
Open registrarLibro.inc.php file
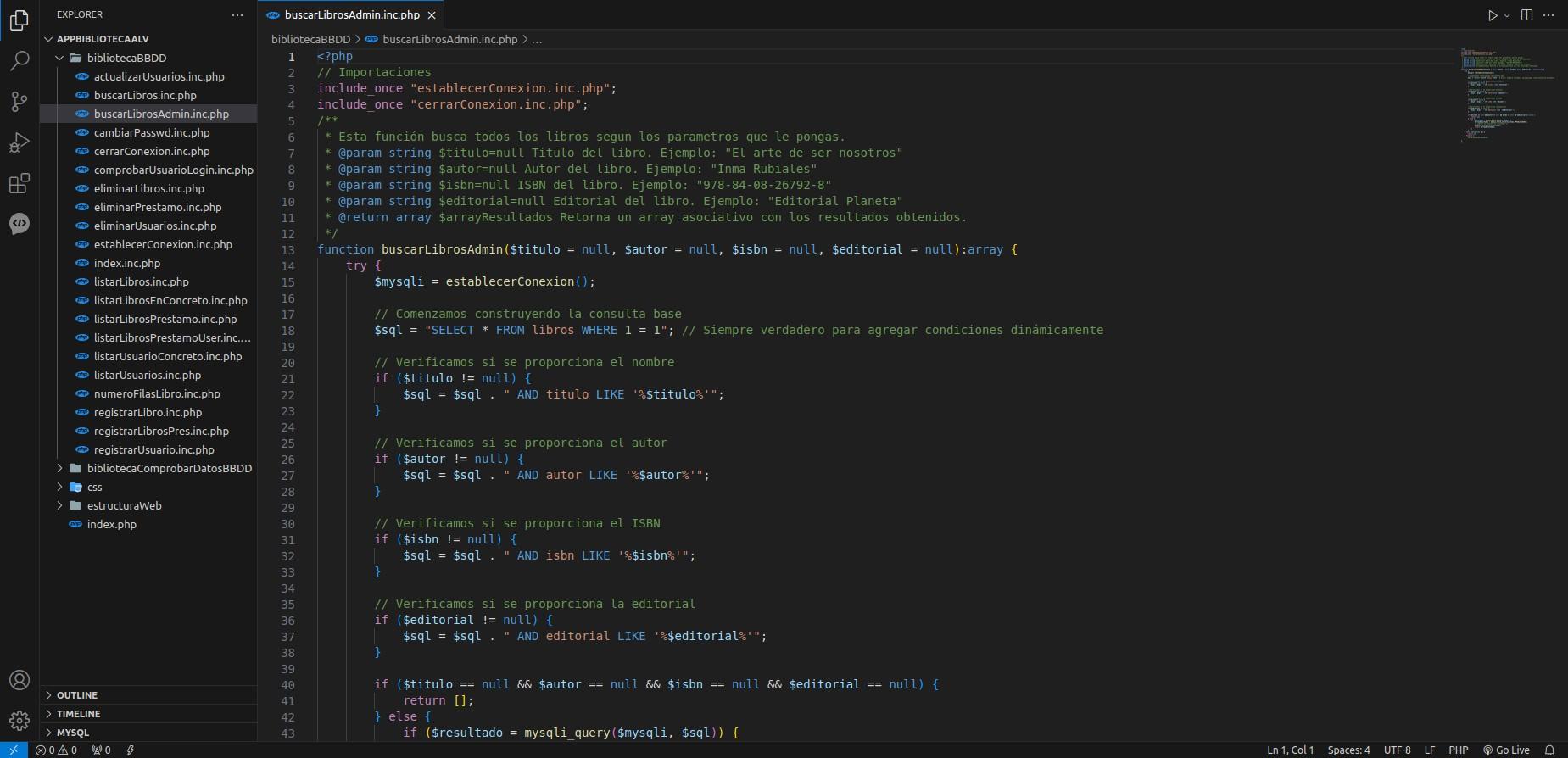148,412
